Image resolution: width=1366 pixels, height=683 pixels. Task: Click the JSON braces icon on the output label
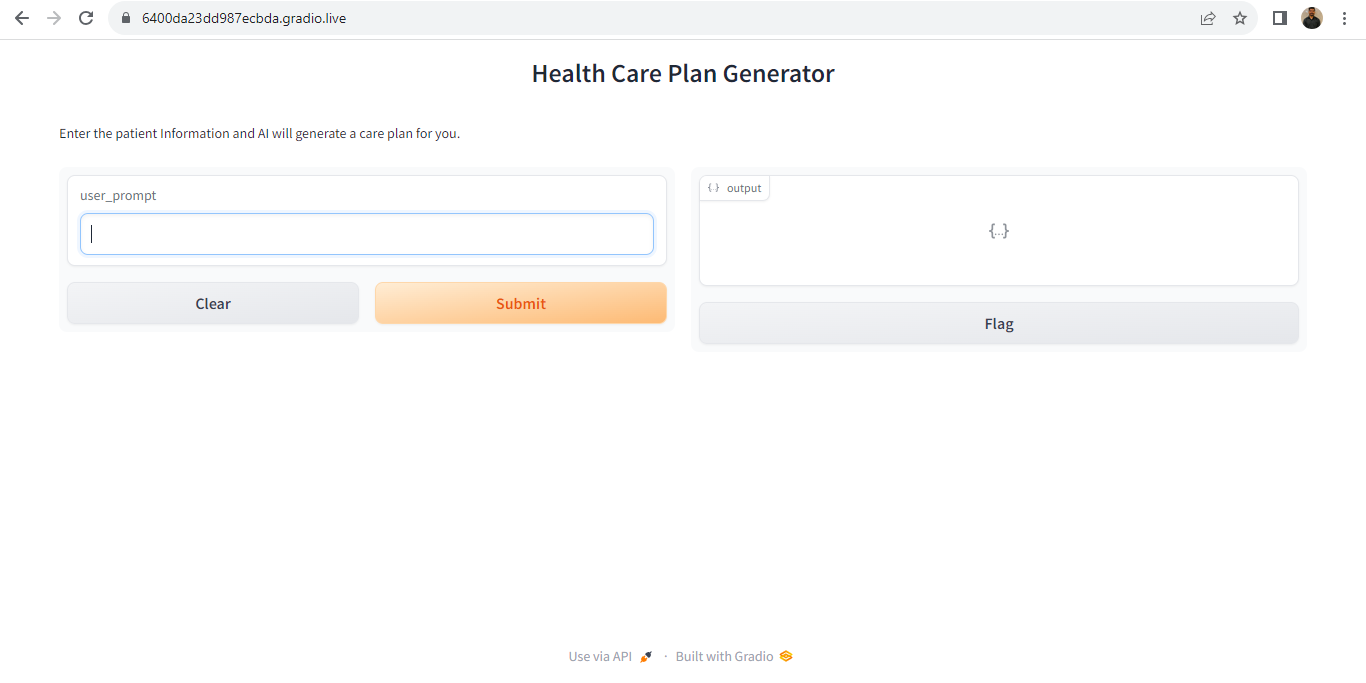tap(713, 187)
